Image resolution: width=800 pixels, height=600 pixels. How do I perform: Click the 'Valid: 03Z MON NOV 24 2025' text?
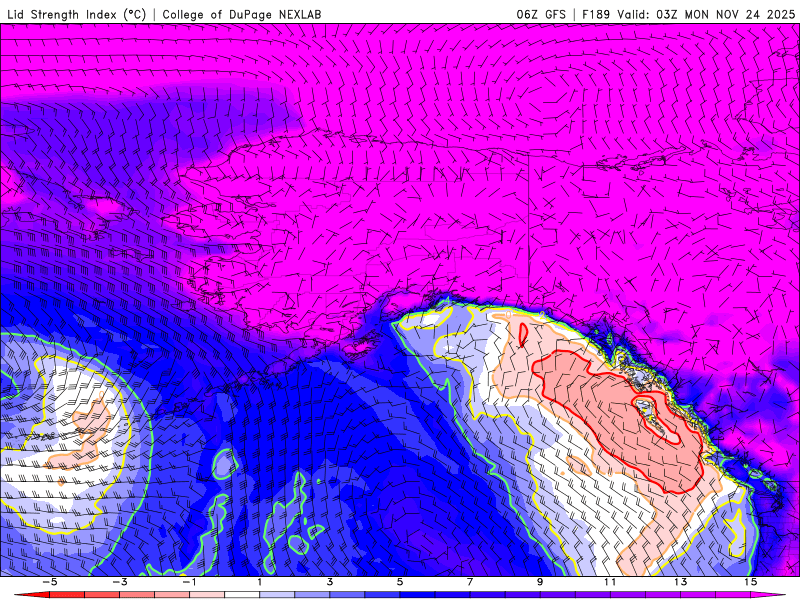point(706,14)
